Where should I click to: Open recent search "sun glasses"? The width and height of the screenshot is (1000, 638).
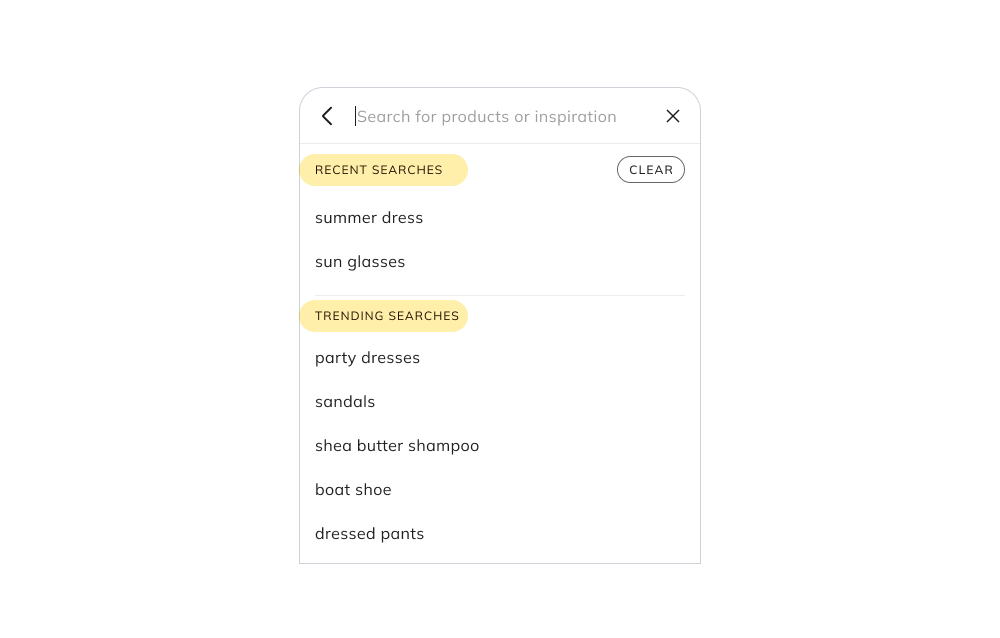click(x=360, y=262)
